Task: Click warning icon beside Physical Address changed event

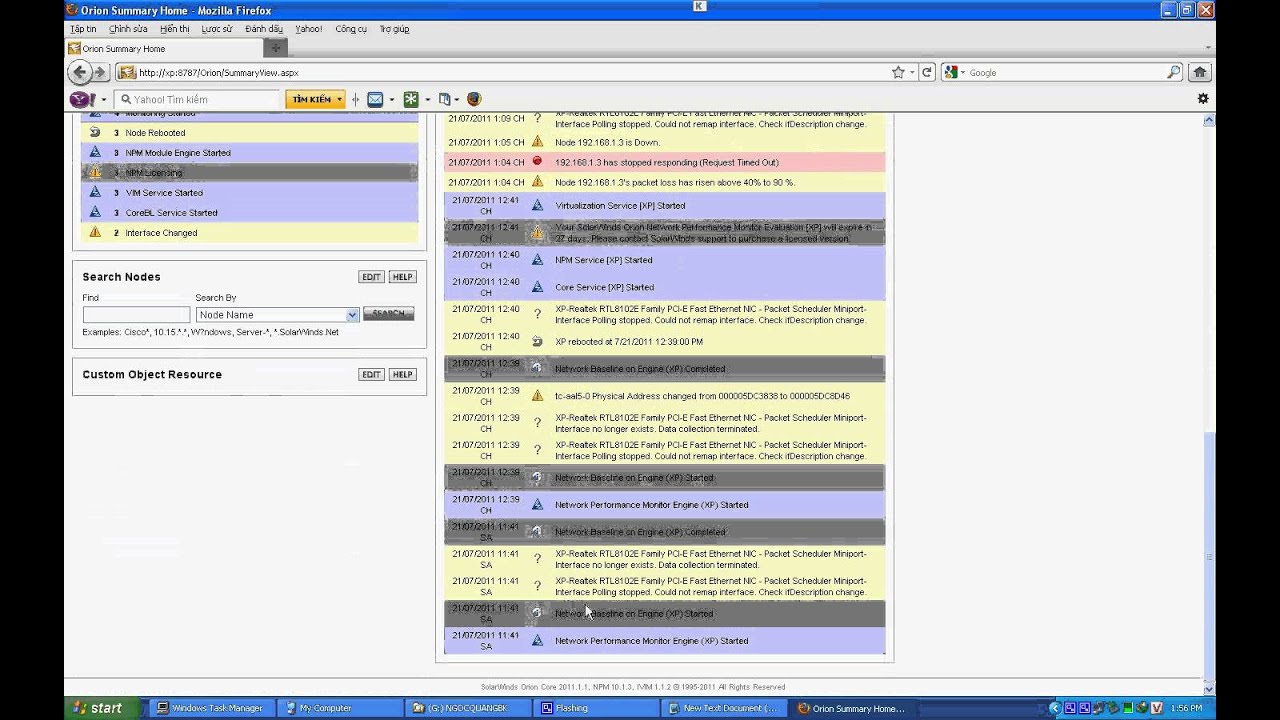Action: tap(537, 396)
